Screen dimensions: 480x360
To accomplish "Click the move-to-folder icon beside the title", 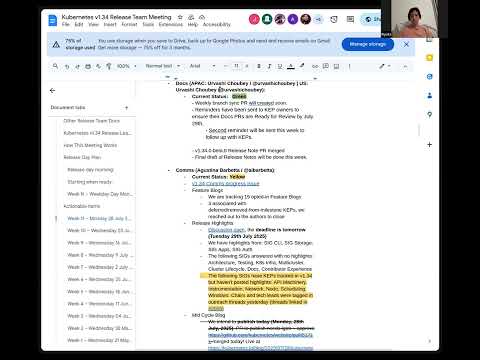I will [191, 17].
